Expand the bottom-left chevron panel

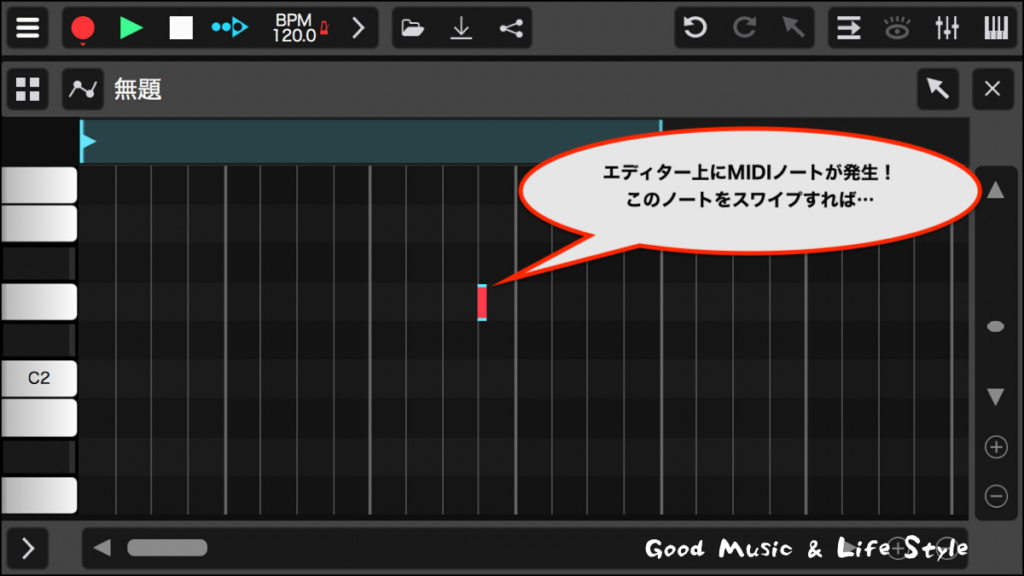coord(27,548)
